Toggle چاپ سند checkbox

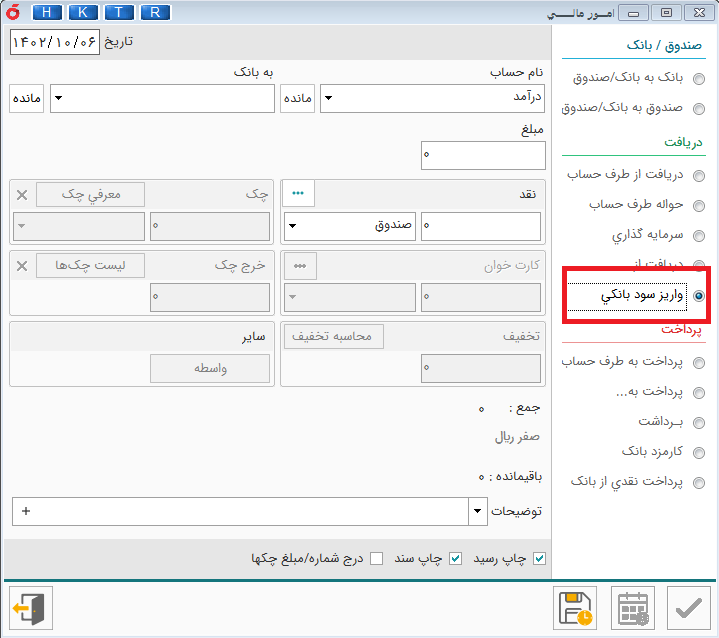tap(455, 559)
